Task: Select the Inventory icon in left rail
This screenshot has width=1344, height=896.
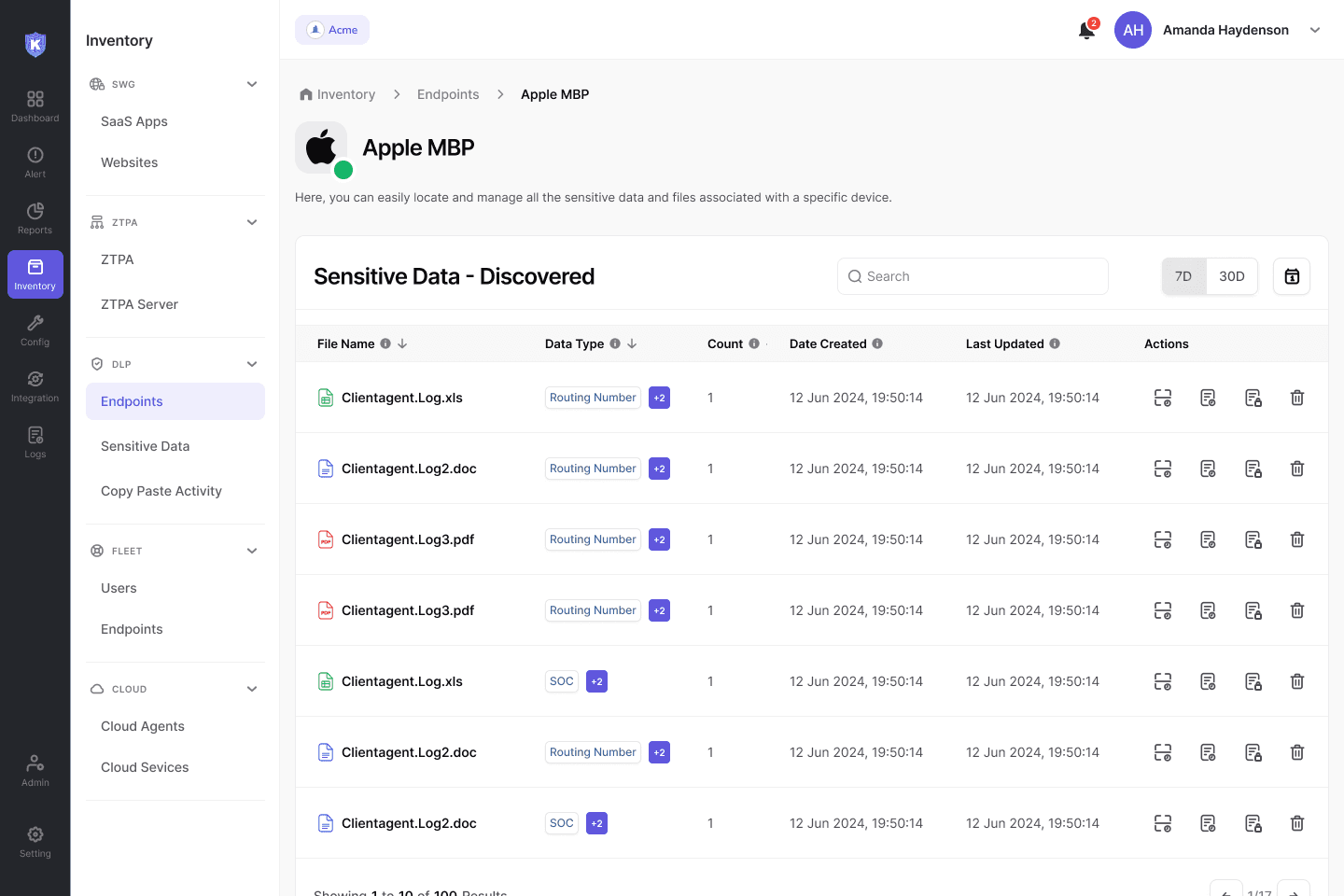Action: (35, 274)
